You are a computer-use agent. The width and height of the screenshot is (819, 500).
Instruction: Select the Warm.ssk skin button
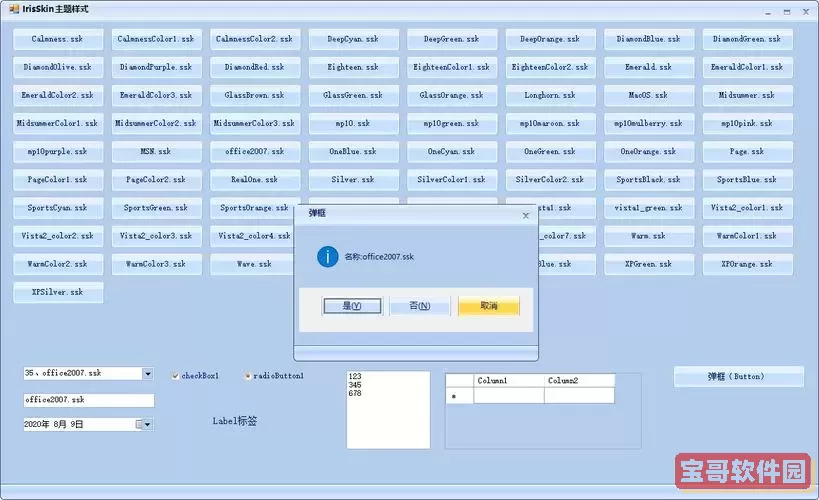pos(649,237)
